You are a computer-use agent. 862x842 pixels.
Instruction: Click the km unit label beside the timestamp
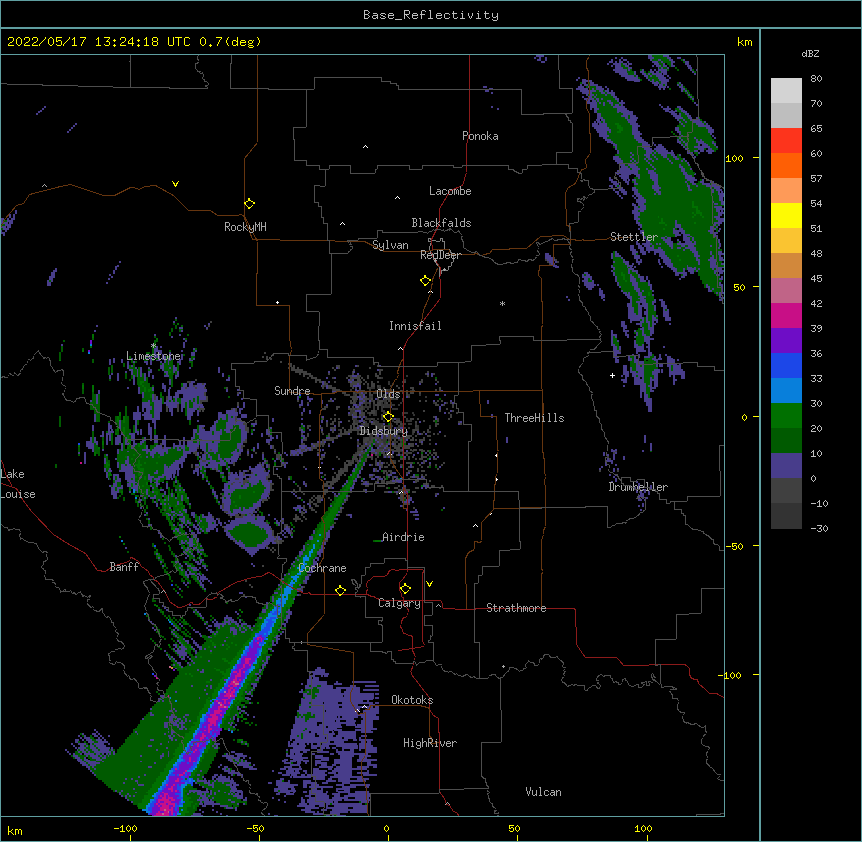pyautogui.click(x=744, y=42)
